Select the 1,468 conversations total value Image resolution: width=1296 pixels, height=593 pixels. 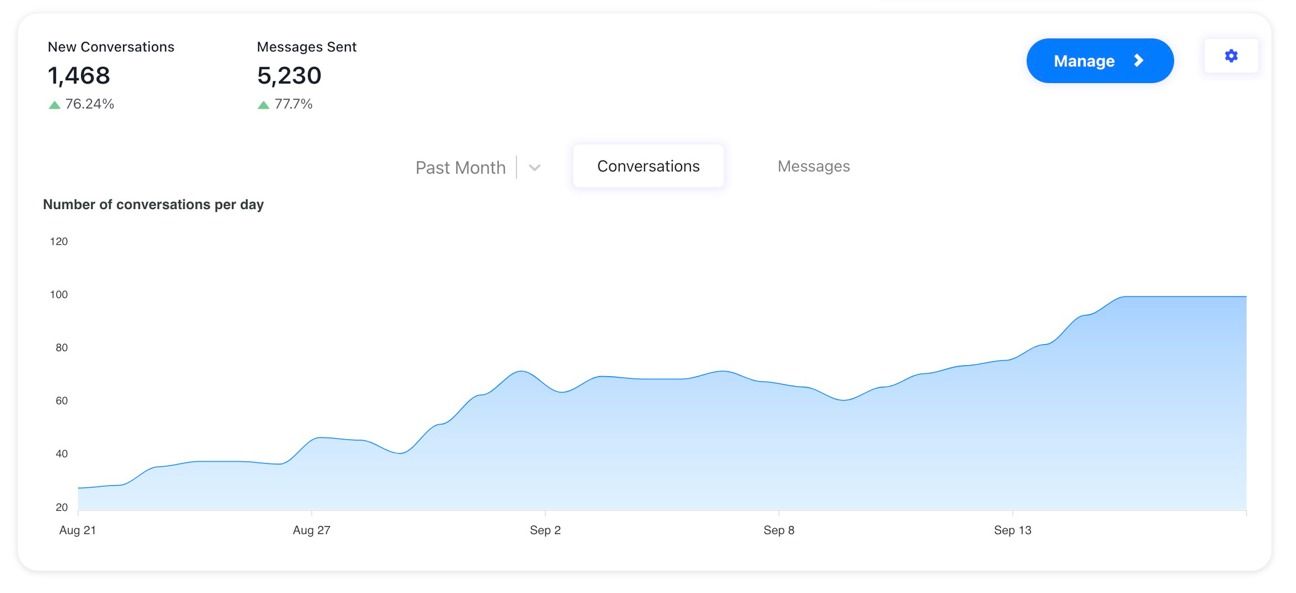79,76
